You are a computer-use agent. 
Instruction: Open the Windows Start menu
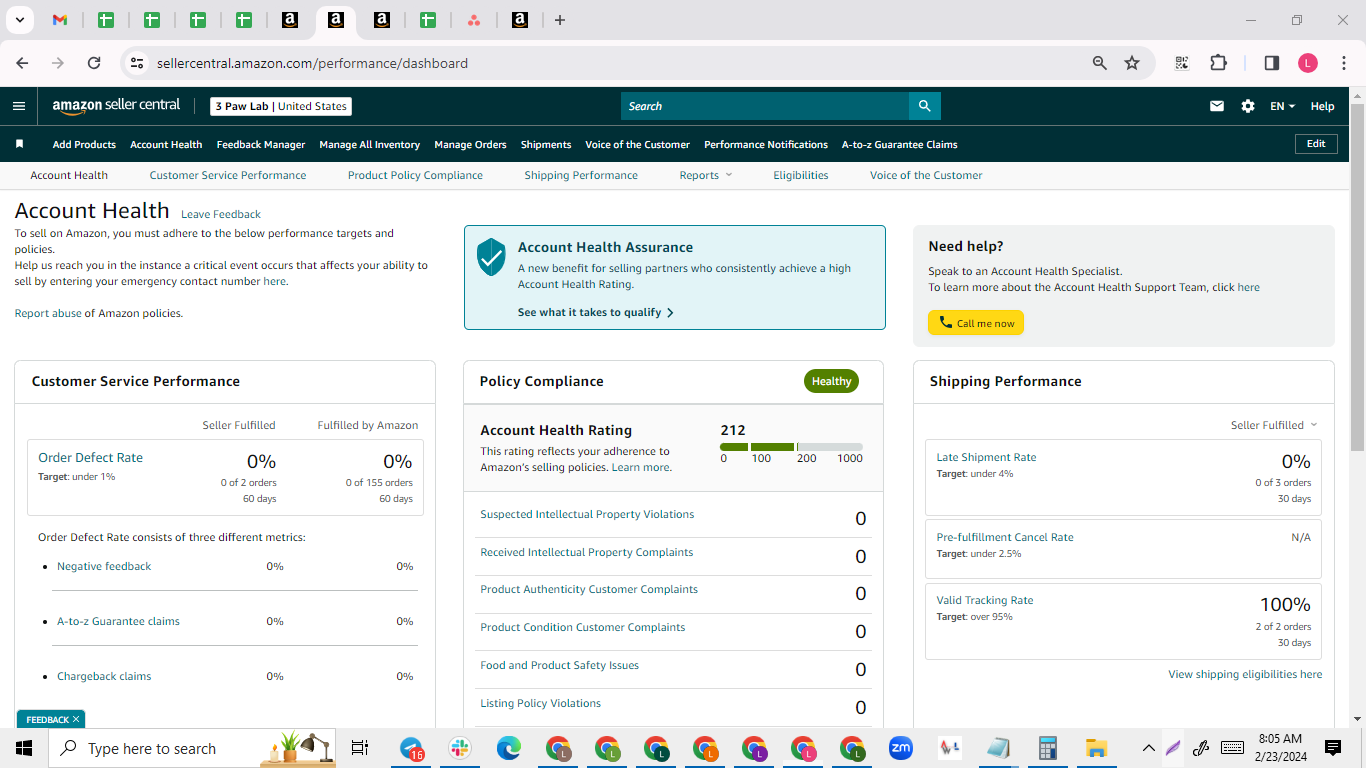24,748
